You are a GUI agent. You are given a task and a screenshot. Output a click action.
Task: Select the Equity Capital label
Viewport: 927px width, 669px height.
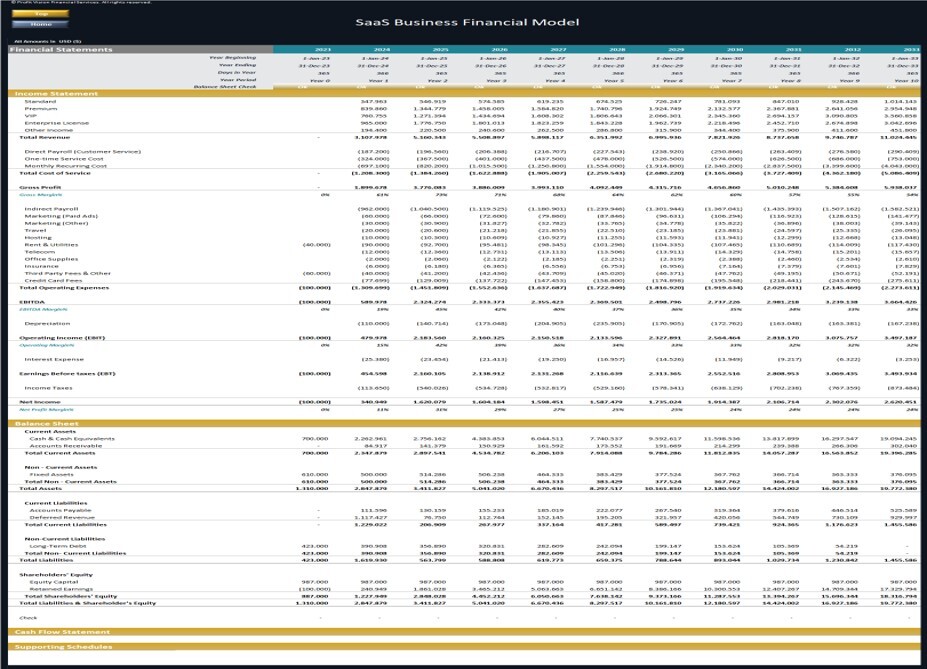tap(54, 582)
